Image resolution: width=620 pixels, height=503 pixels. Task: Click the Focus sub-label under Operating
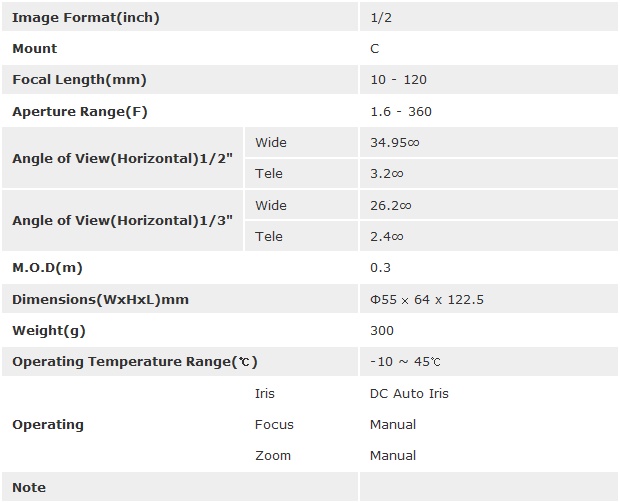pyautogui.click(x=274, y=425)
